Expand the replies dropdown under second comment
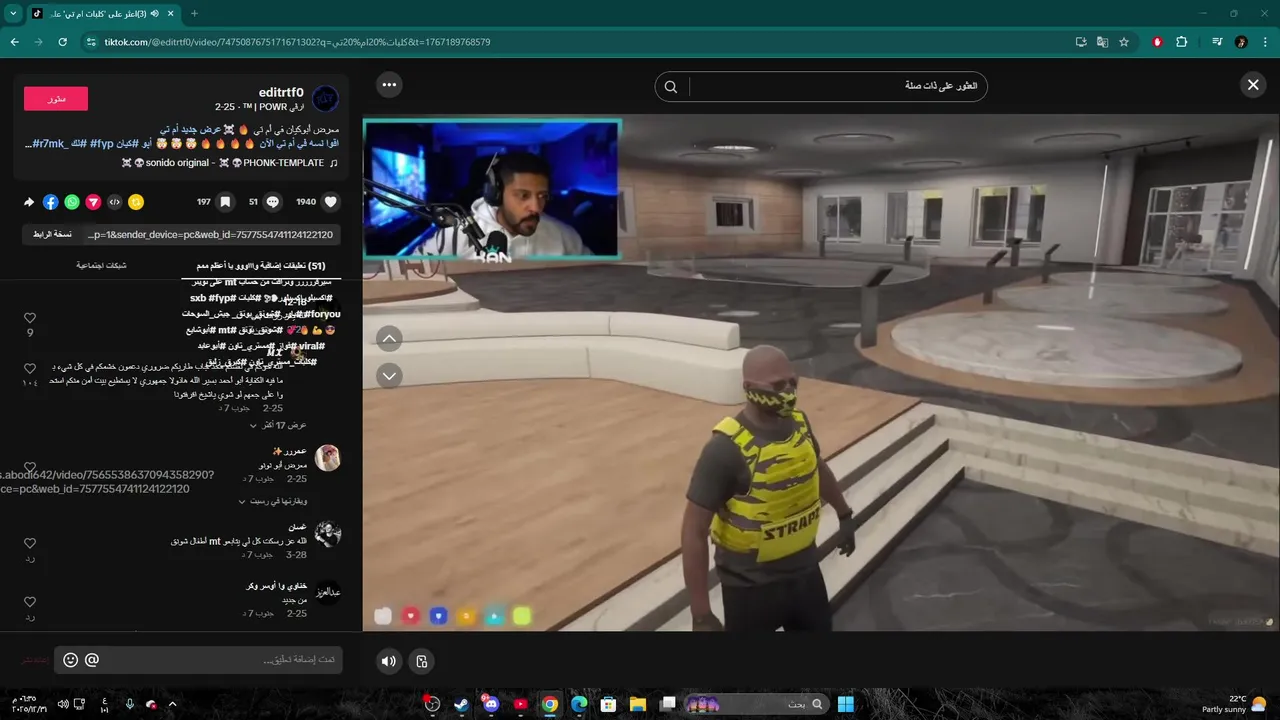 pos(272,501)
